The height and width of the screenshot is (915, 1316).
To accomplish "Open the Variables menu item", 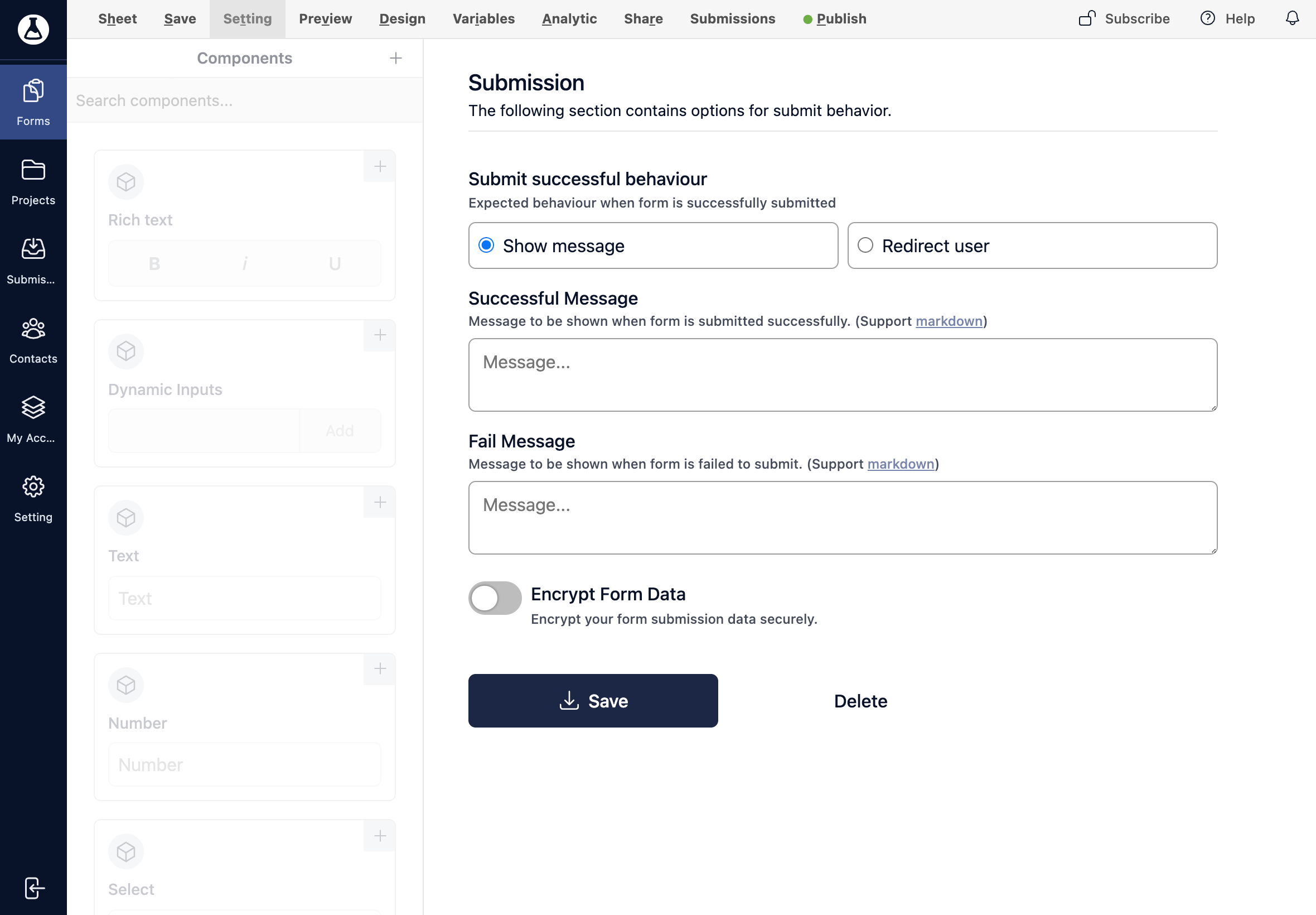I will pos(483,19).
